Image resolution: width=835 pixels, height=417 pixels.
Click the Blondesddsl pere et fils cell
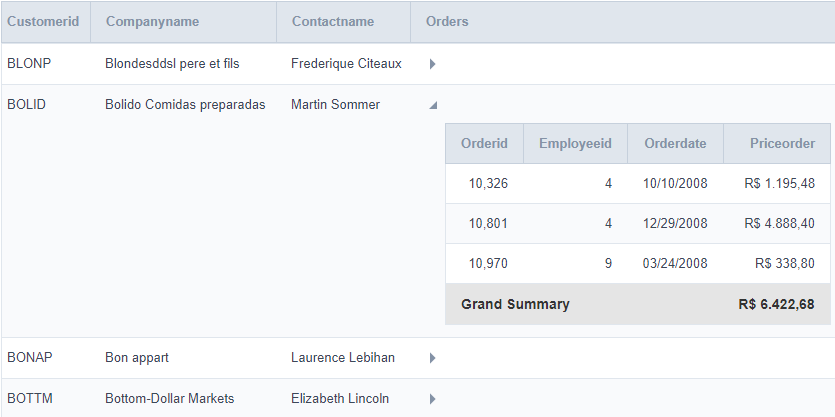(x=172, y=64)
